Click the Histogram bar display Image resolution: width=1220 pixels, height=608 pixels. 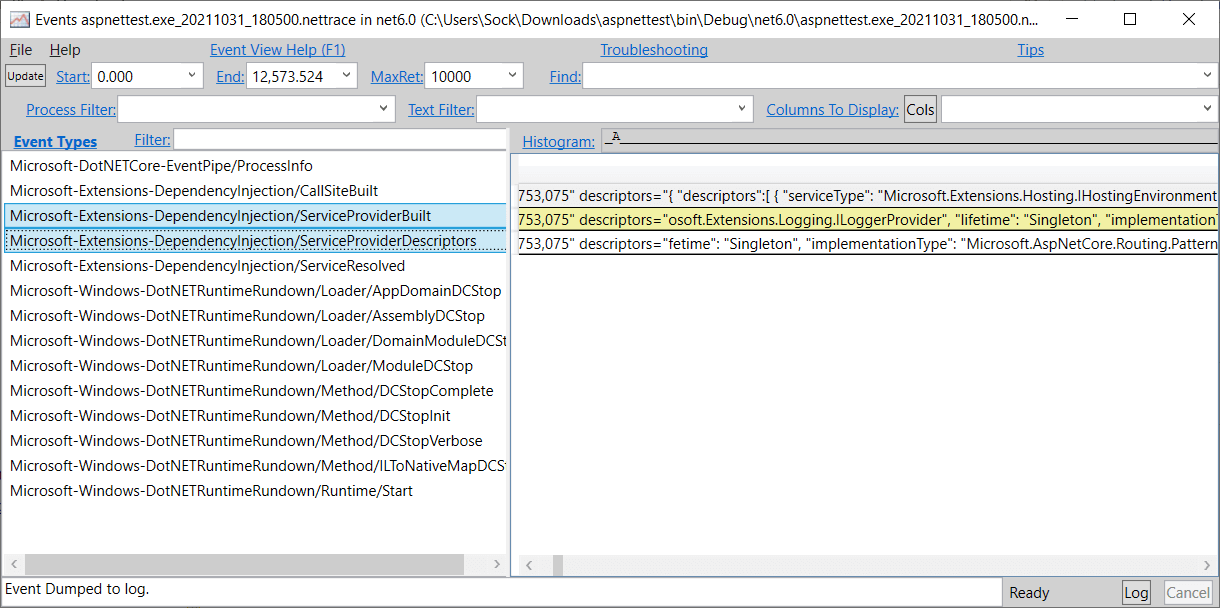pos(908,141)
